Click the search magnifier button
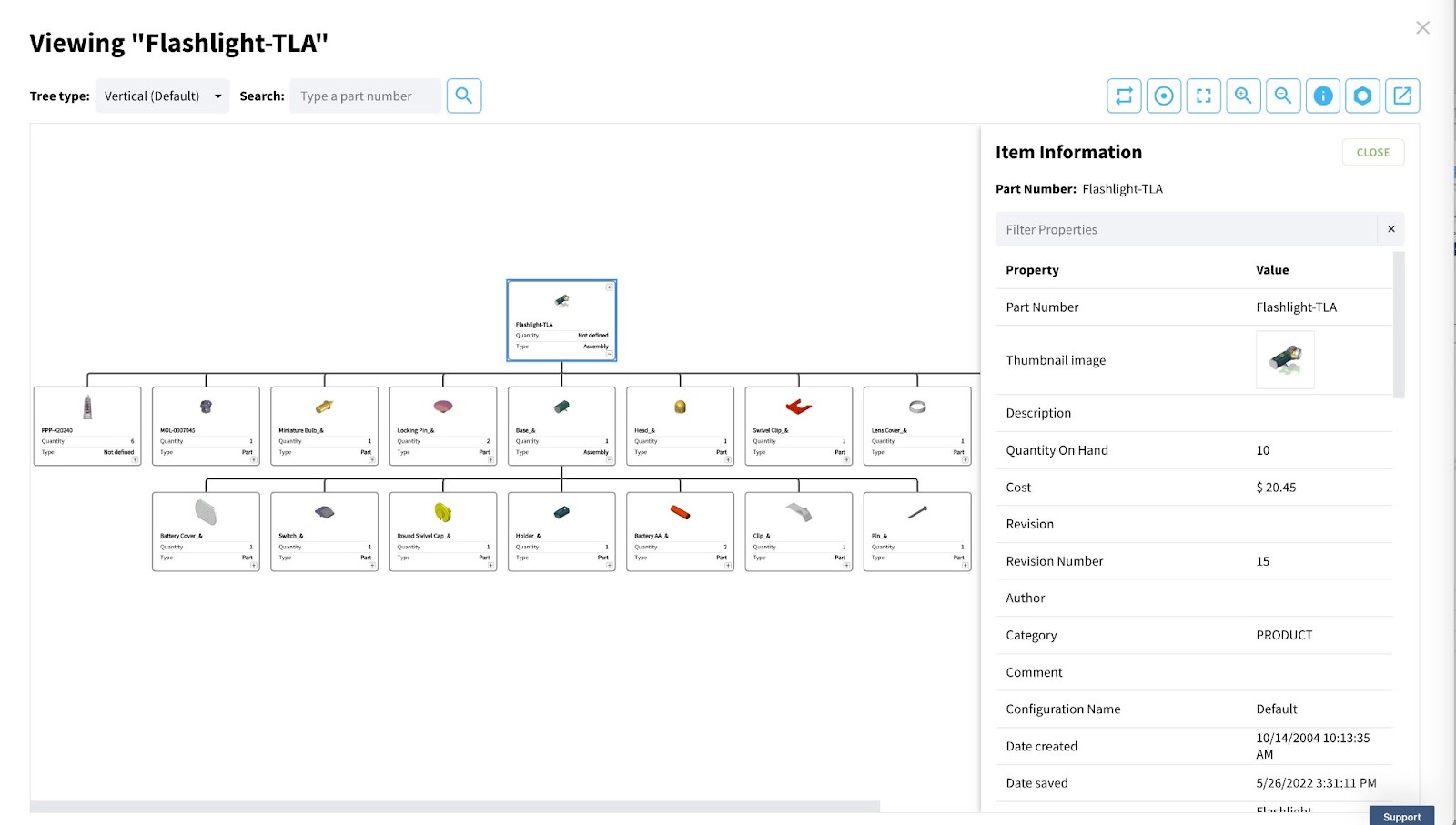This screenshot has width=1456, height=825. (464, 96)
